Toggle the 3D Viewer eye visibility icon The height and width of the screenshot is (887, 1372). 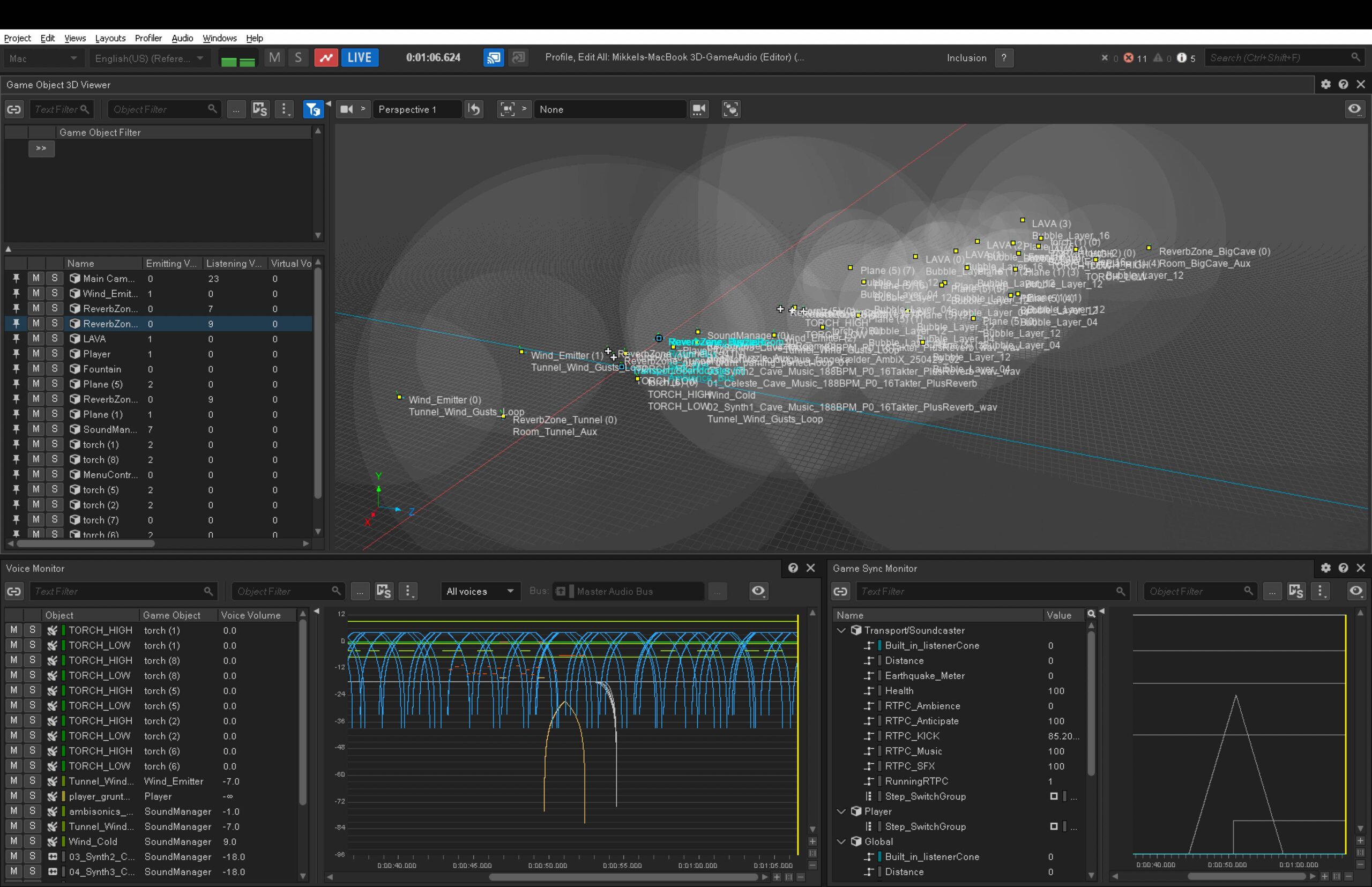click(x=1354, y=109)
